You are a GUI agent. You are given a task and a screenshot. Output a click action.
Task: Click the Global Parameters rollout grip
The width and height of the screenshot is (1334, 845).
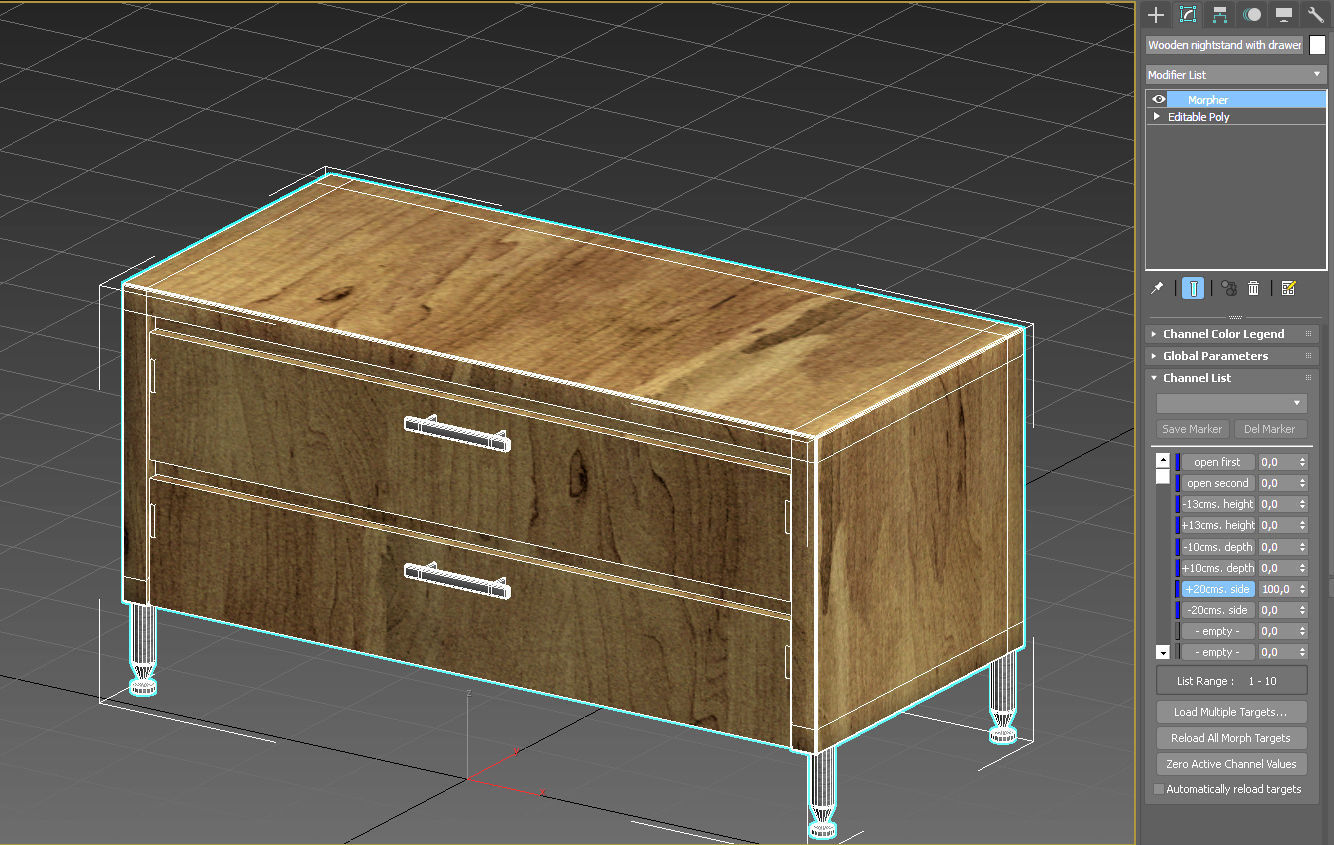(1308, 356)
